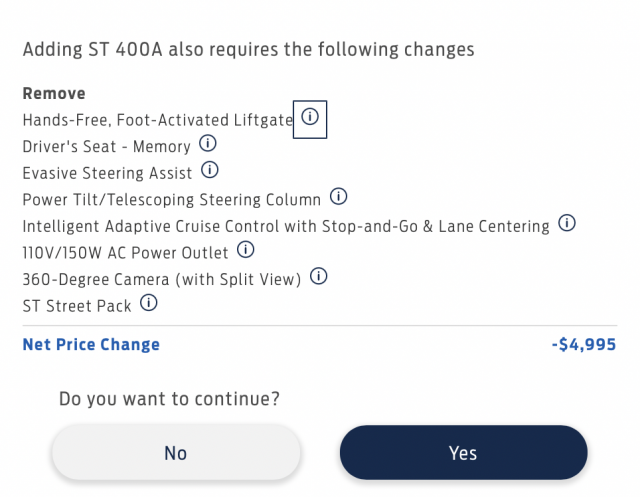
Task: Click the -$4,995 price amount
Action: [584, 344]
